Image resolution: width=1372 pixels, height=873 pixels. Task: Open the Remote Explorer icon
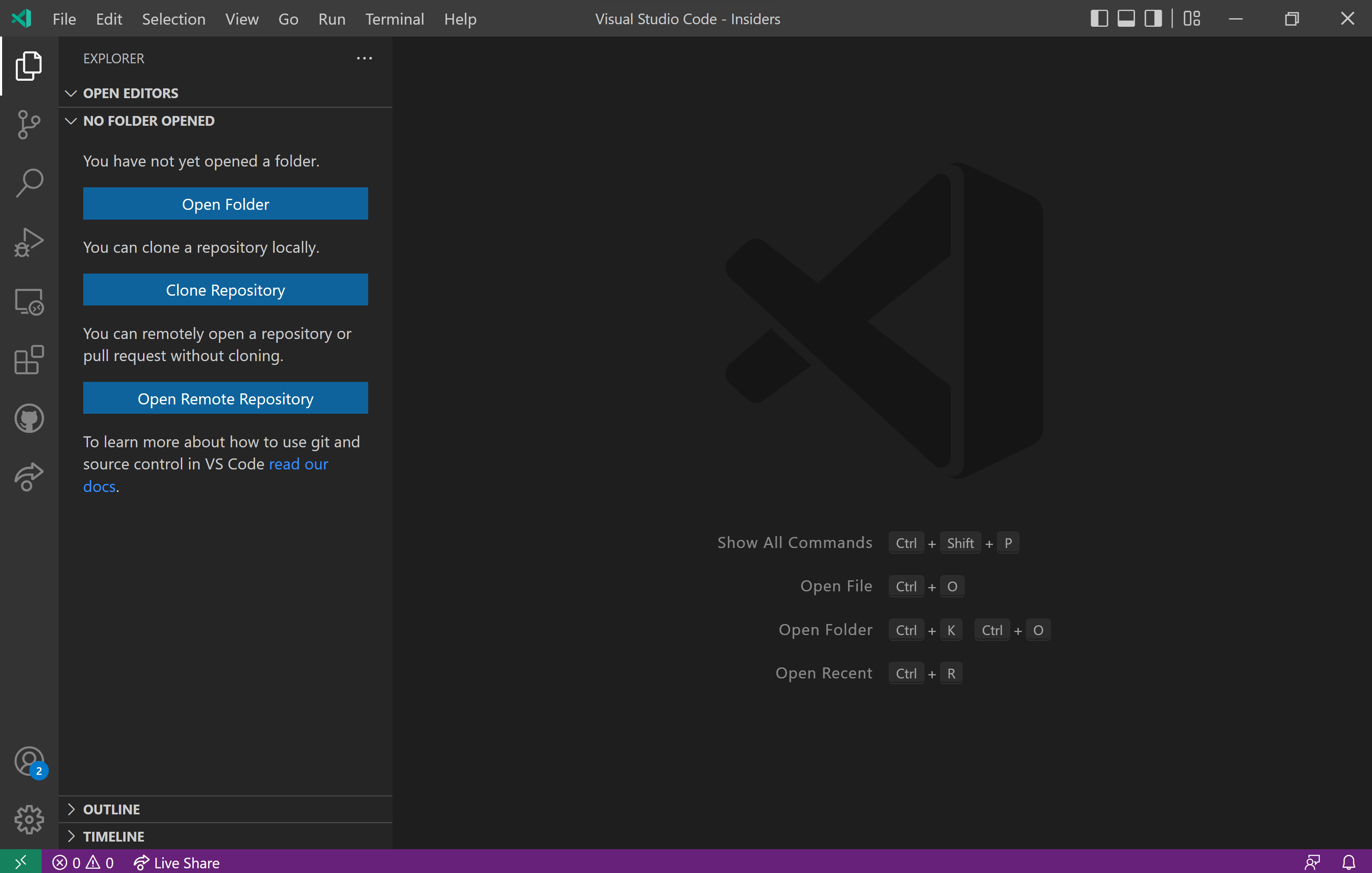tap(28, 302)
